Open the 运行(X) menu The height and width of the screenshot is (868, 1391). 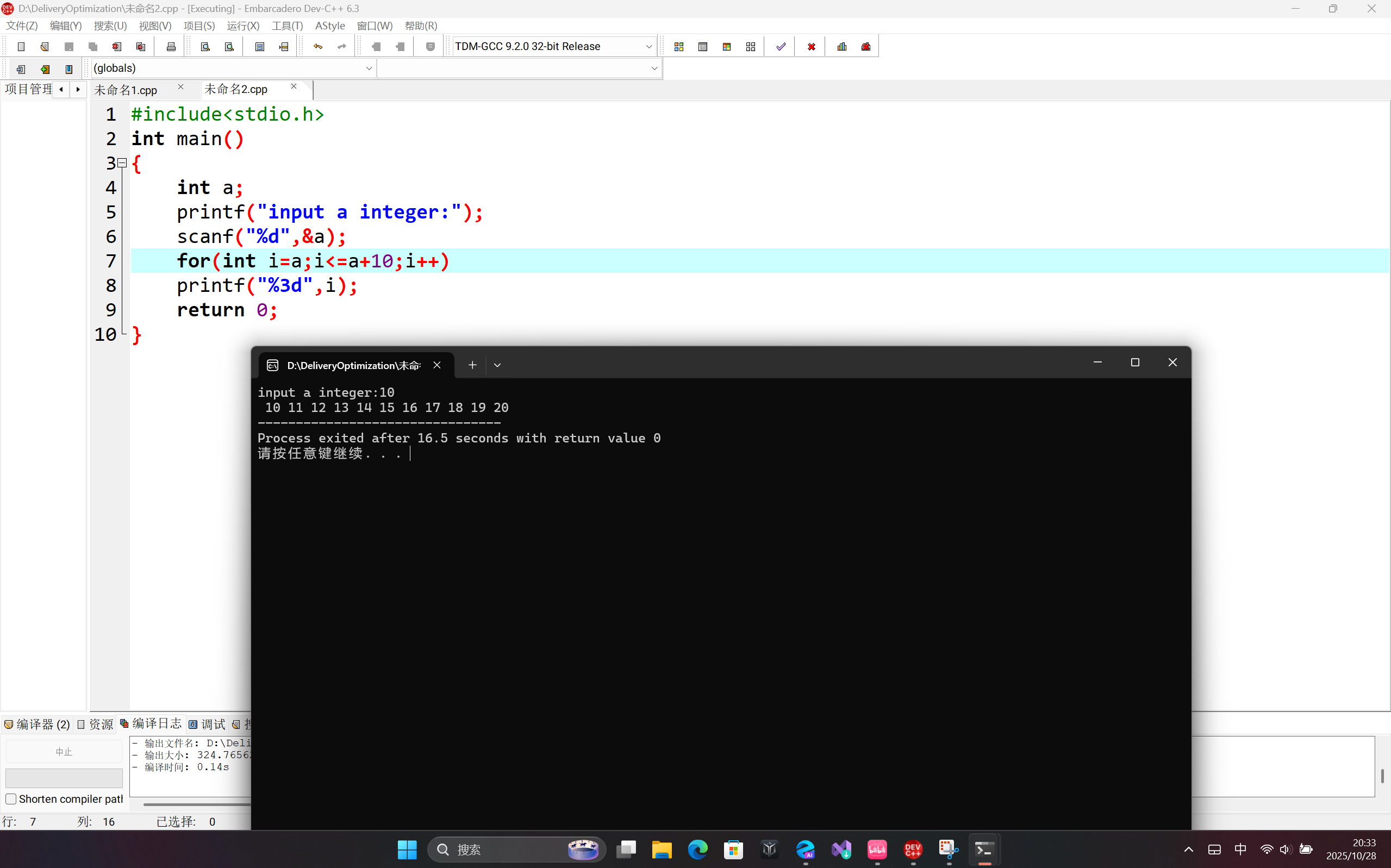point(243,26)
